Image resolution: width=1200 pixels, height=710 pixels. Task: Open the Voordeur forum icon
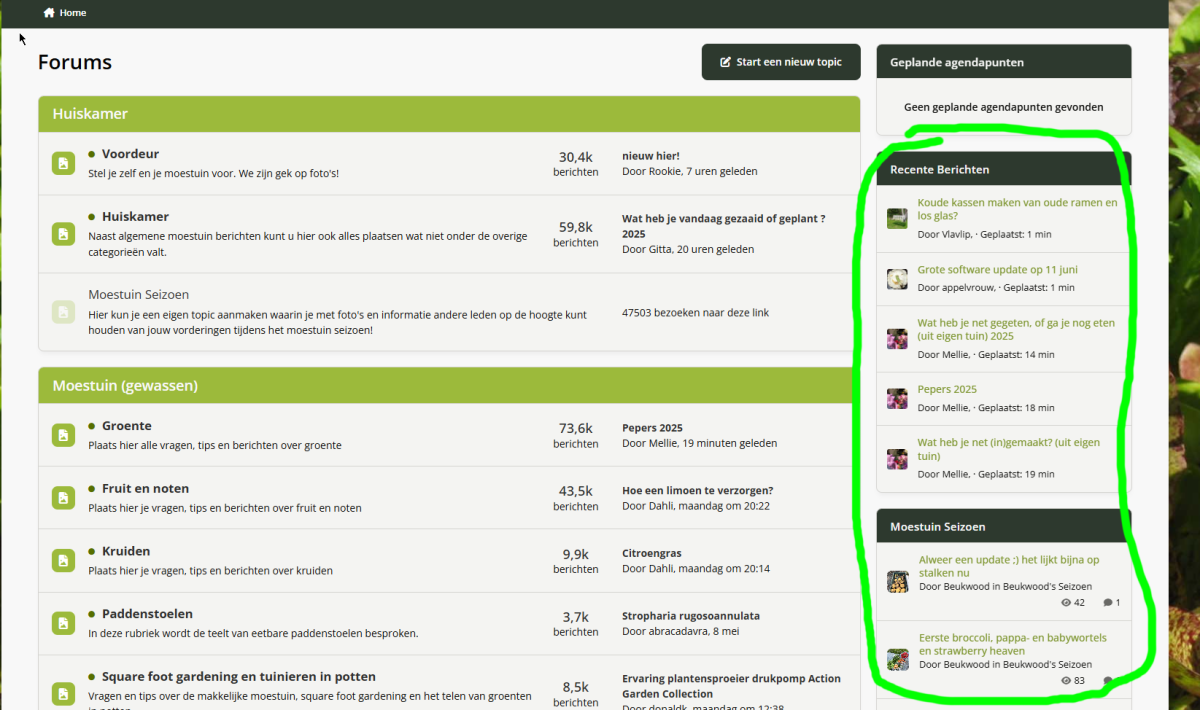pyautogui.click(x=63, y=163)
